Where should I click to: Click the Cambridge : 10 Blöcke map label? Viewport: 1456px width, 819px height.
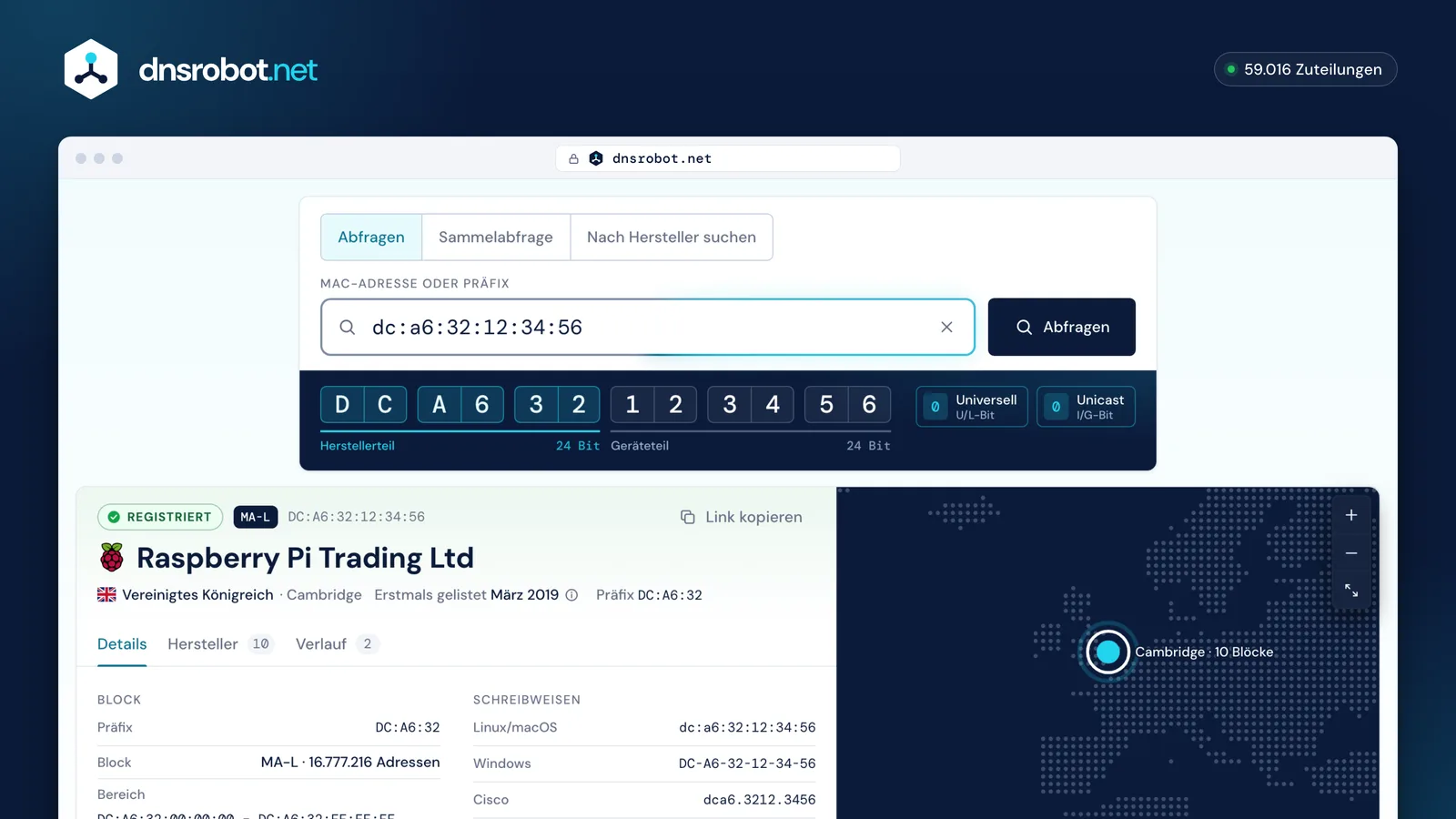(1204, 652)
